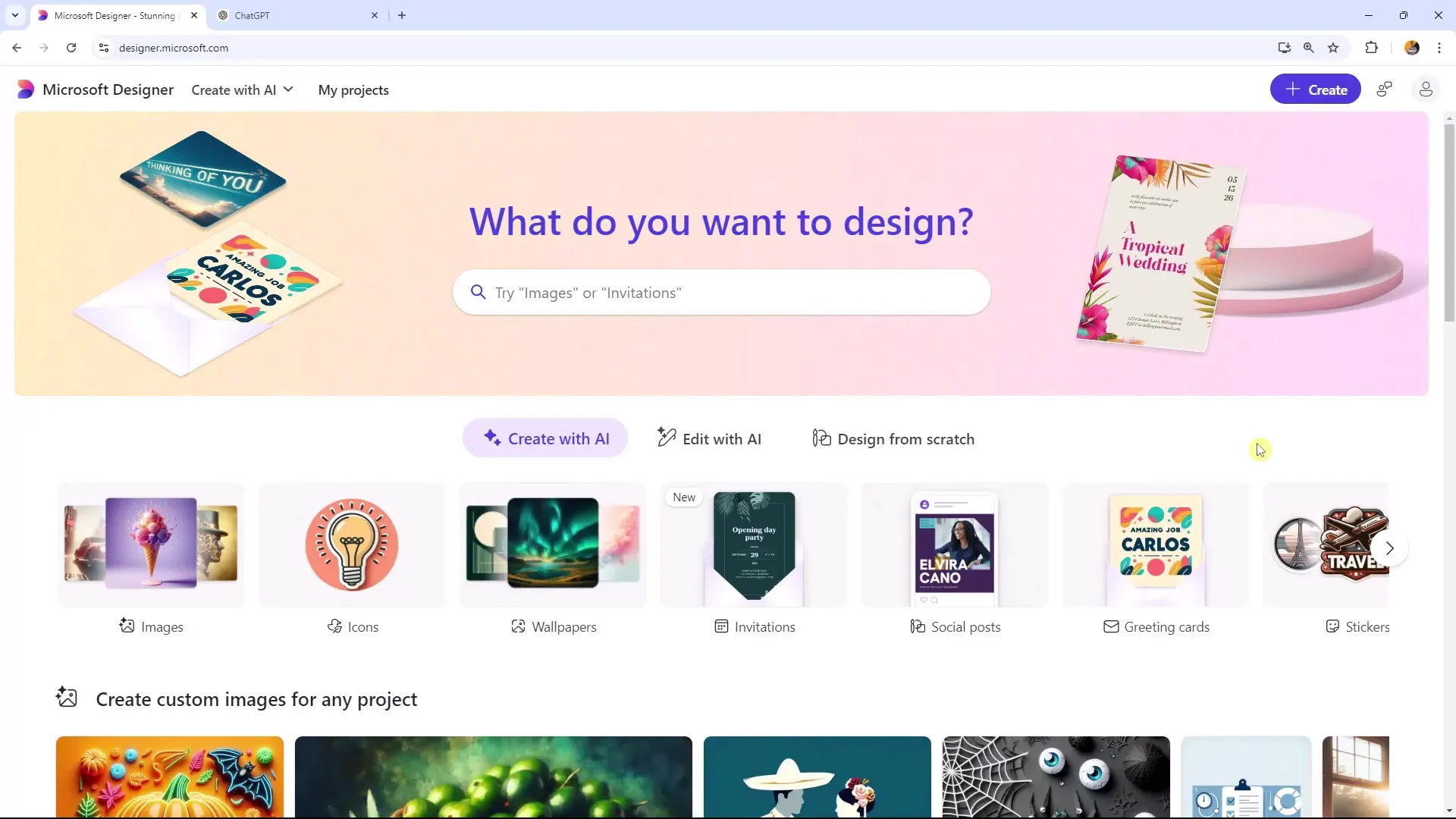Click the Images icon in gallery
The height and width of the screenshot is (819, 1456).
click(x=125, y=626)
